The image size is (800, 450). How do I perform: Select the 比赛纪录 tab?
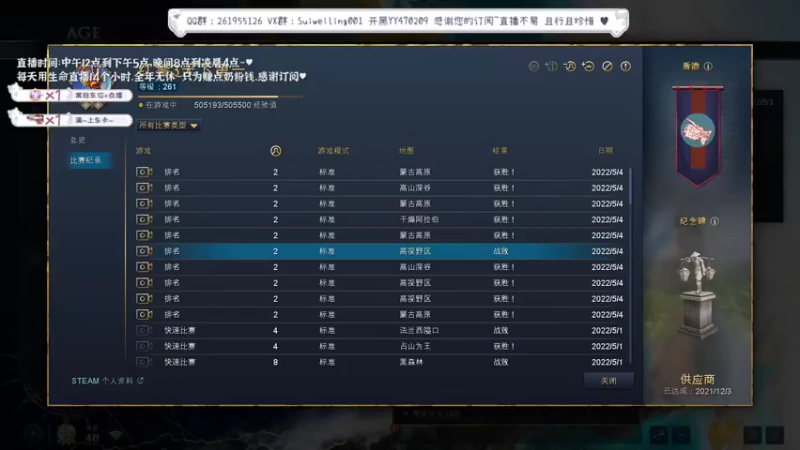(x=89, y=160)
